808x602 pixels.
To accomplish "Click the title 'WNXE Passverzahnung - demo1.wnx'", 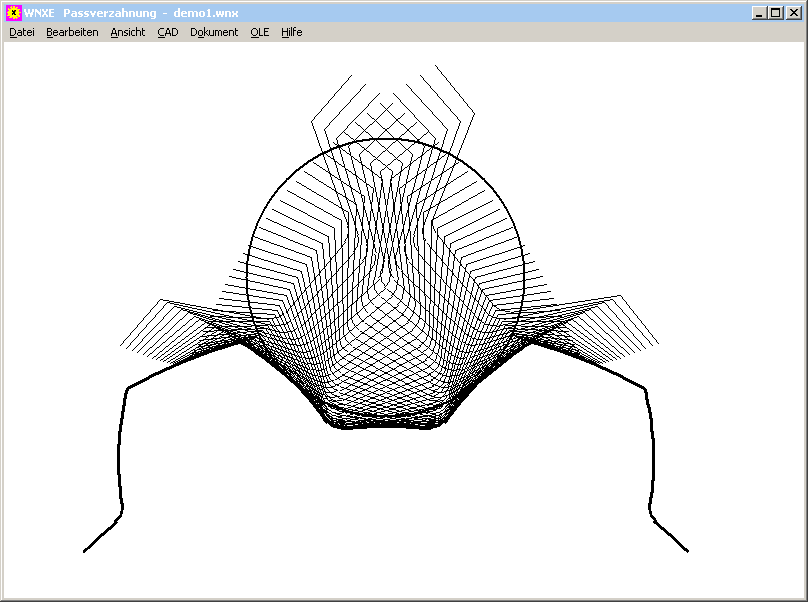I will click(131, 13).
